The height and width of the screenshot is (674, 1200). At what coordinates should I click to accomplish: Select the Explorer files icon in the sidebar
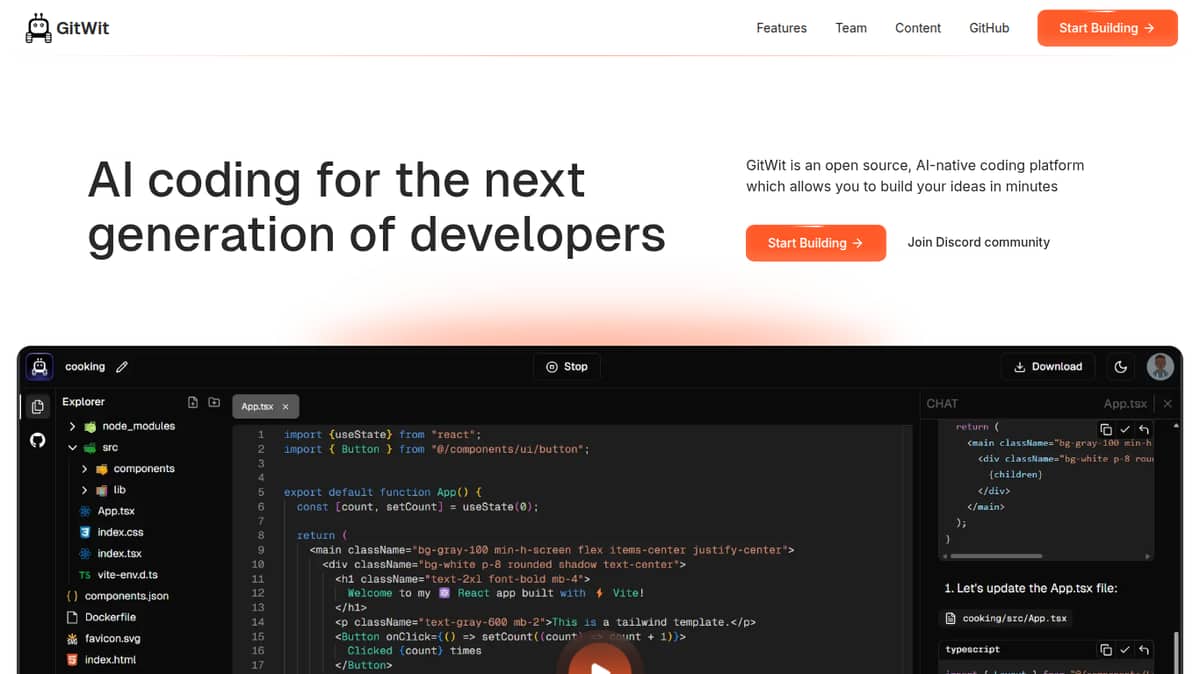click(x=38, y=407)
